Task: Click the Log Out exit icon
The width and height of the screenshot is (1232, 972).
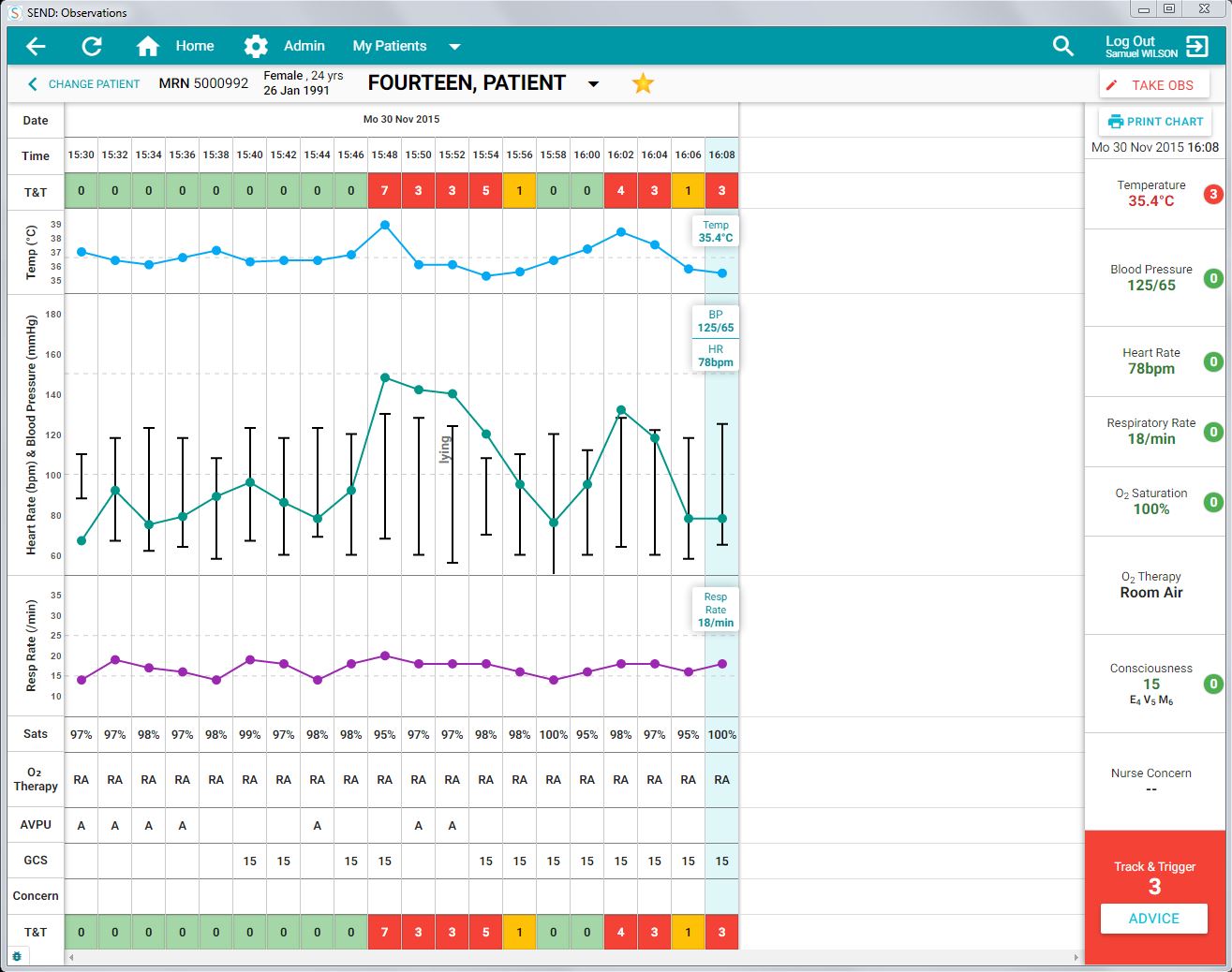Action: click(1196, 46)
